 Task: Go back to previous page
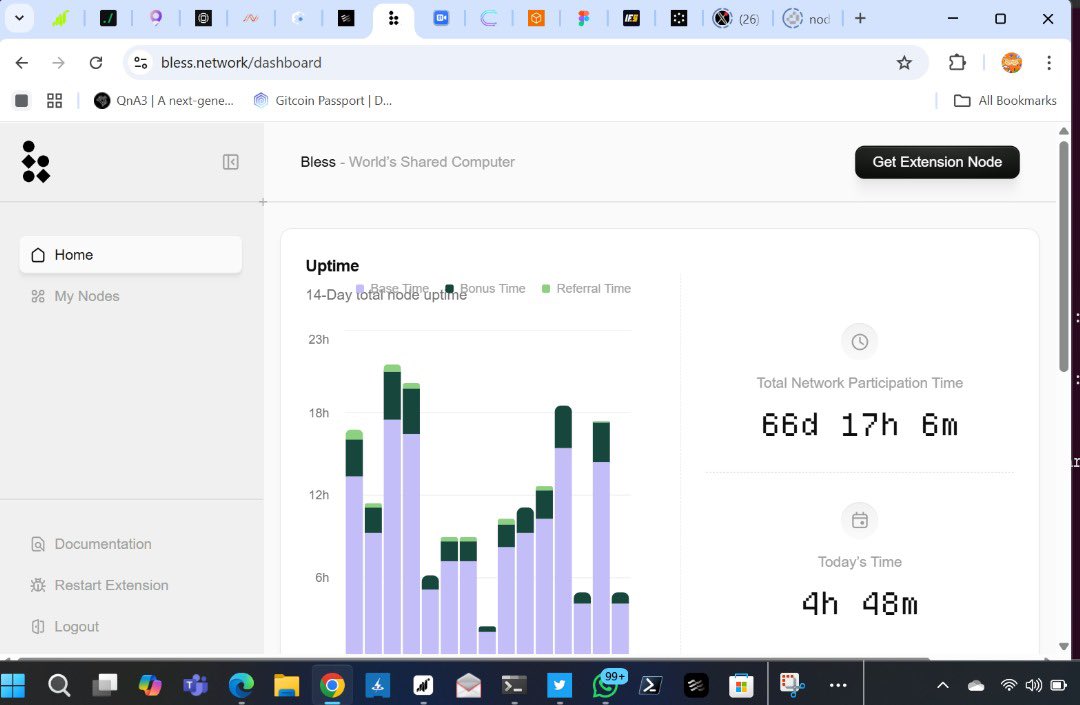coord(22,63)
